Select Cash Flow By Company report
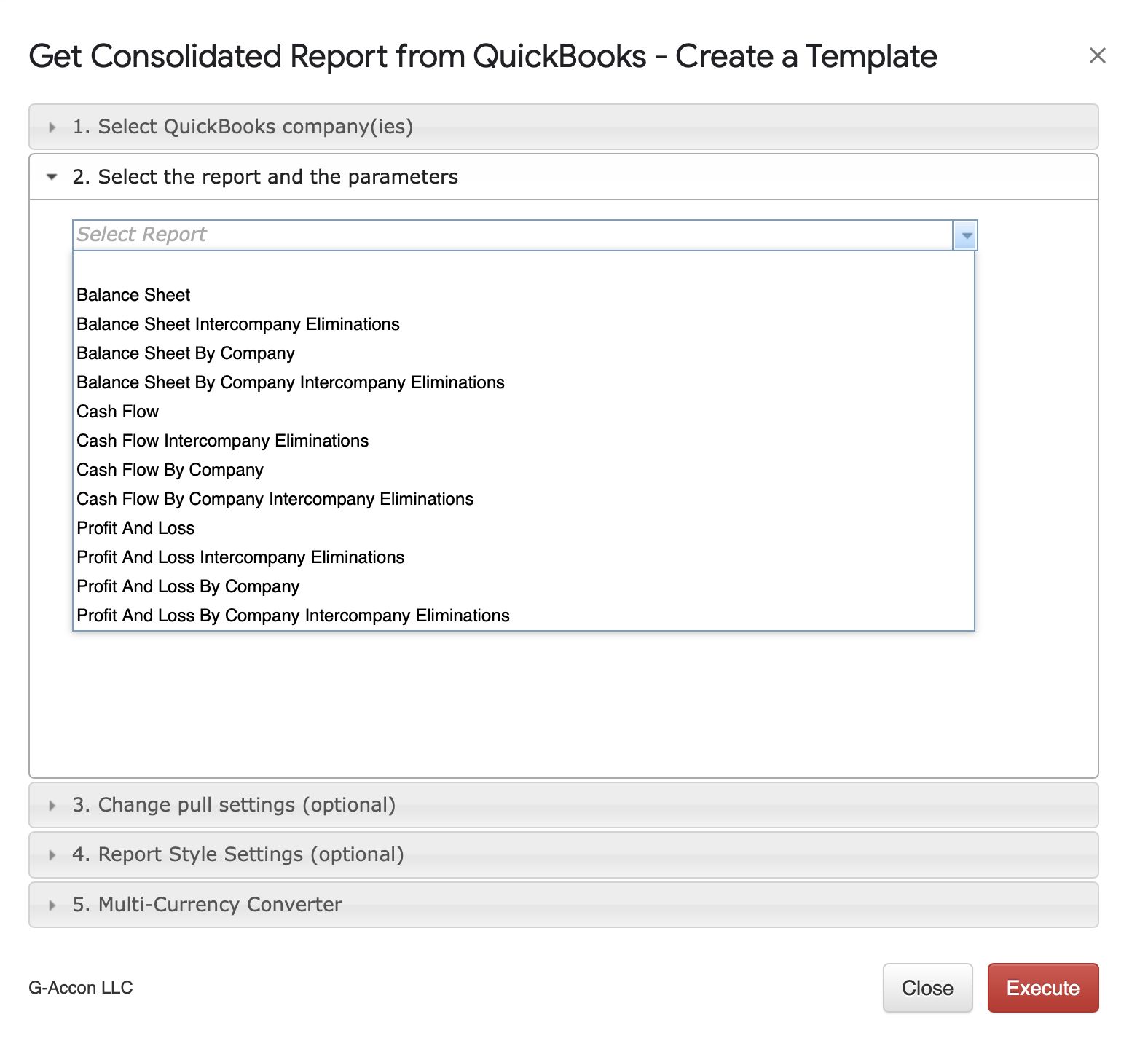This screenshot has width=1148, height=1049. (523, 470)
